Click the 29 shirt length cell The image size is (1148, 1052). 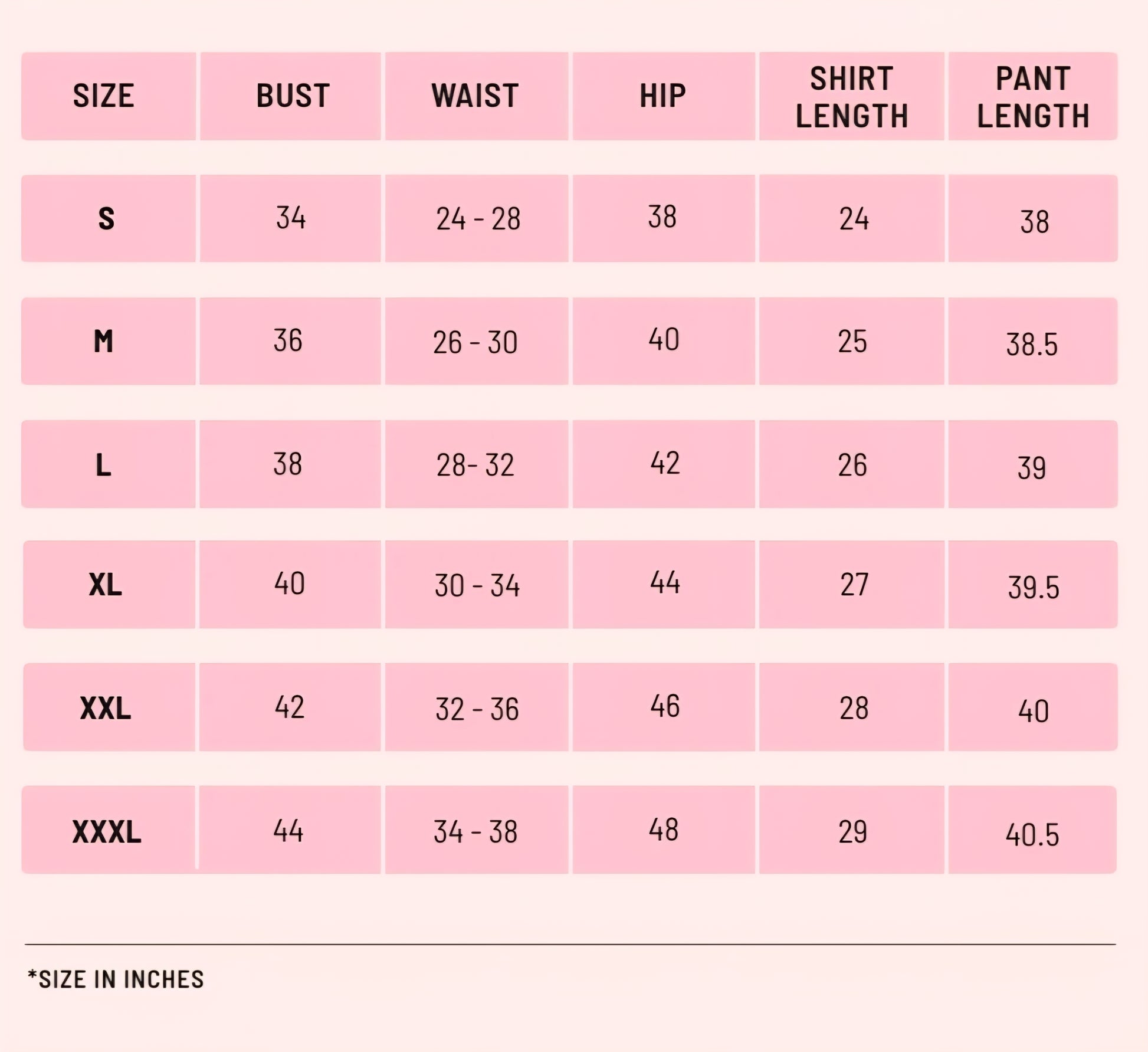pos(851,830)
